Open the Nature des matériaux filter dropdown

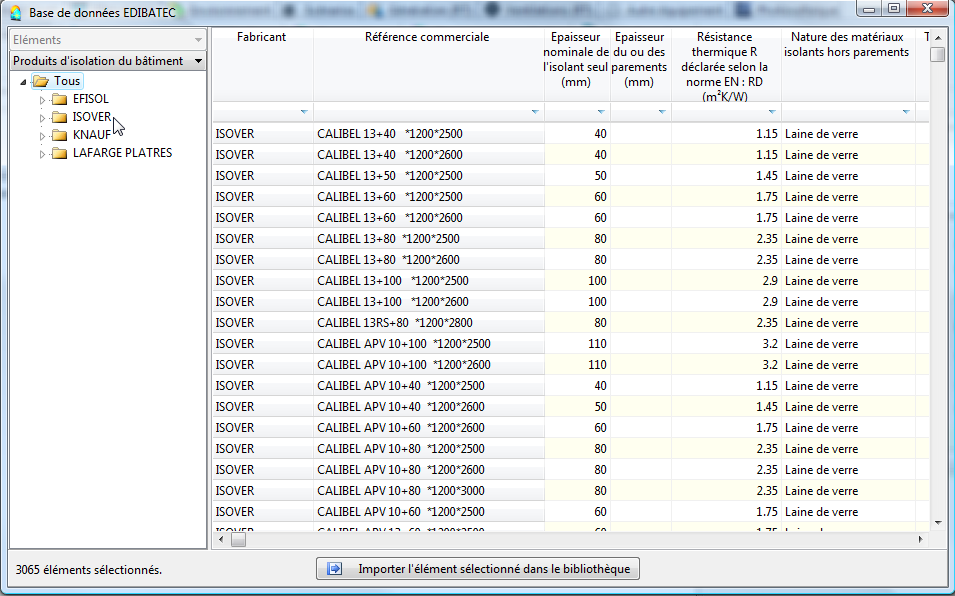point(906,112)
